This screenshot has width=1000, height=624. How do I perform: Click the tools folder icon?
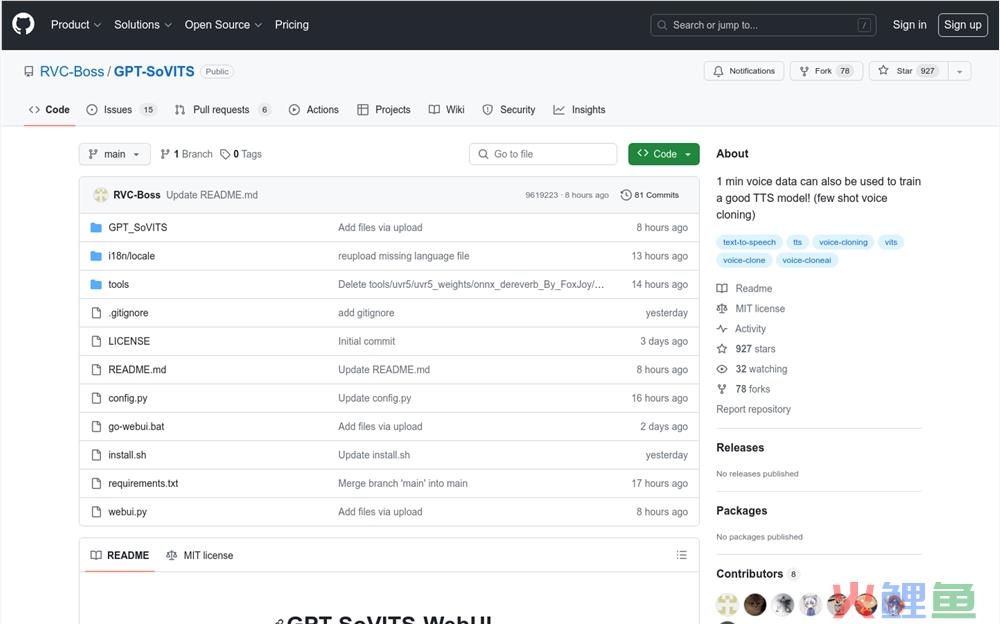click(x=96, y=285)
